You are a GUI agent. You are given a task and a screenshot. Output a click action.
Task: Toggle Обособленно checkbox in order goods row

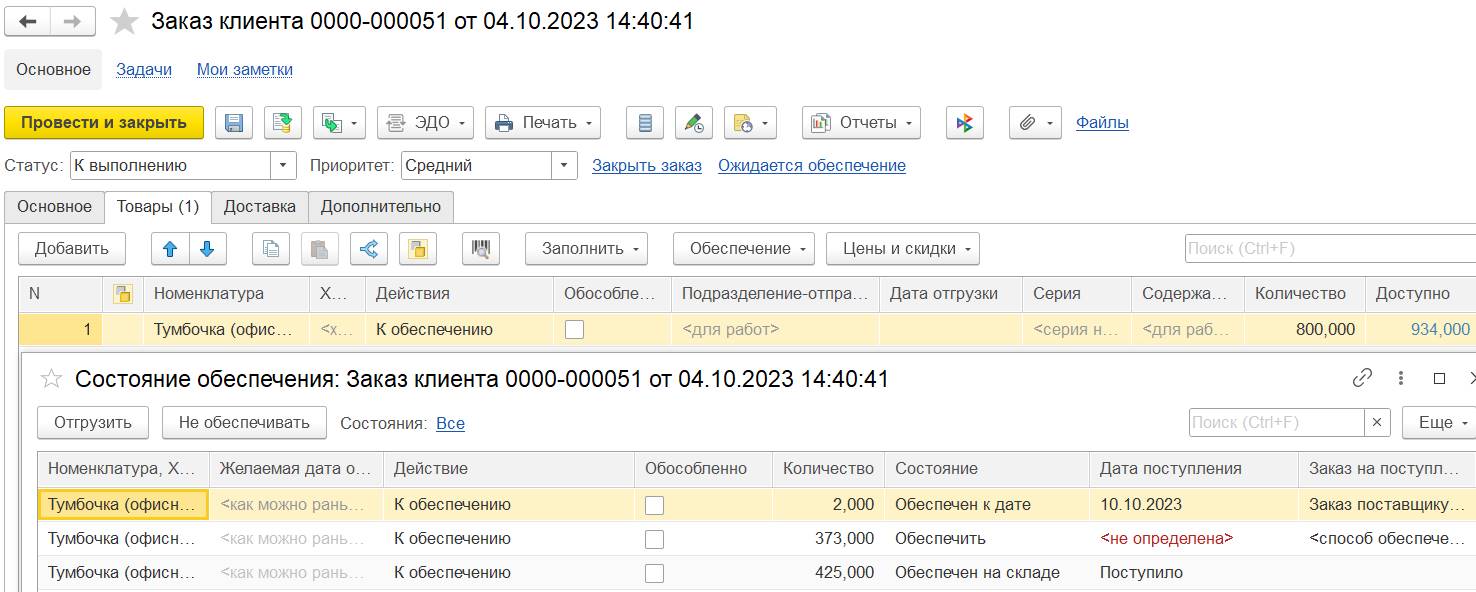(574, 329)
